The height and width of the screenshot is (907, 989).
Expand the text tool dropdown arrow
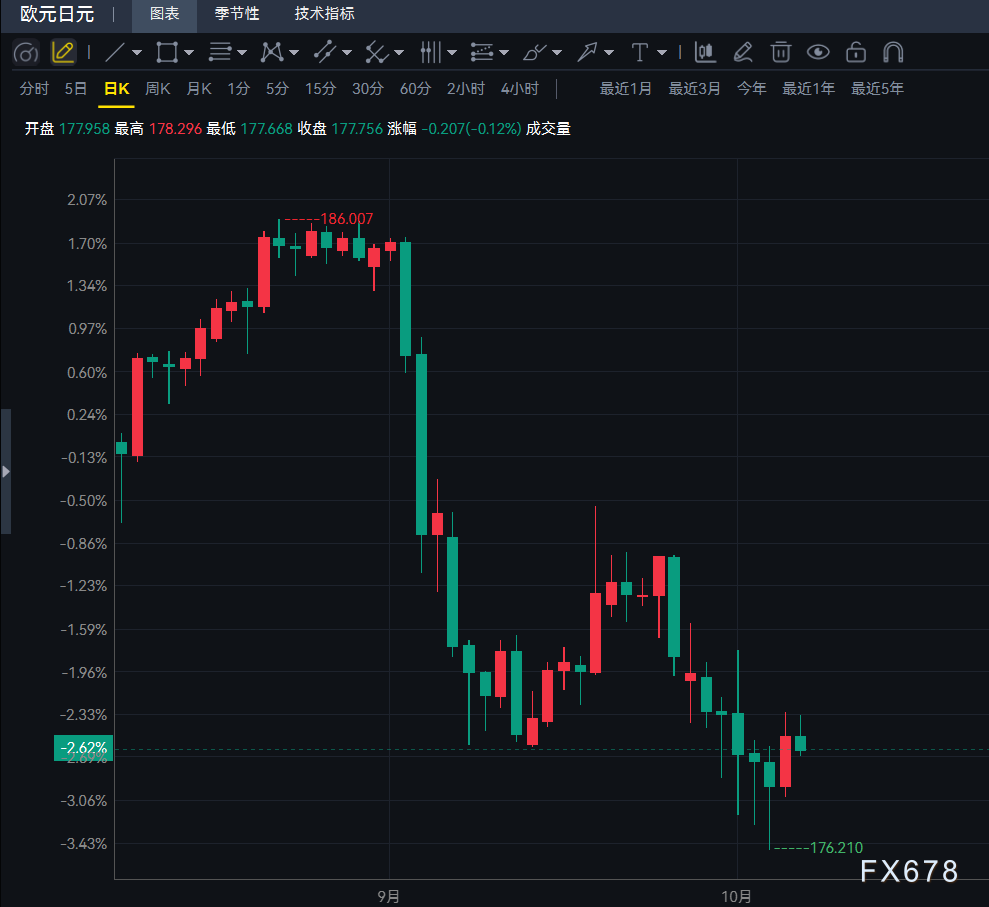pyautogui.click(x=662, y=53)
